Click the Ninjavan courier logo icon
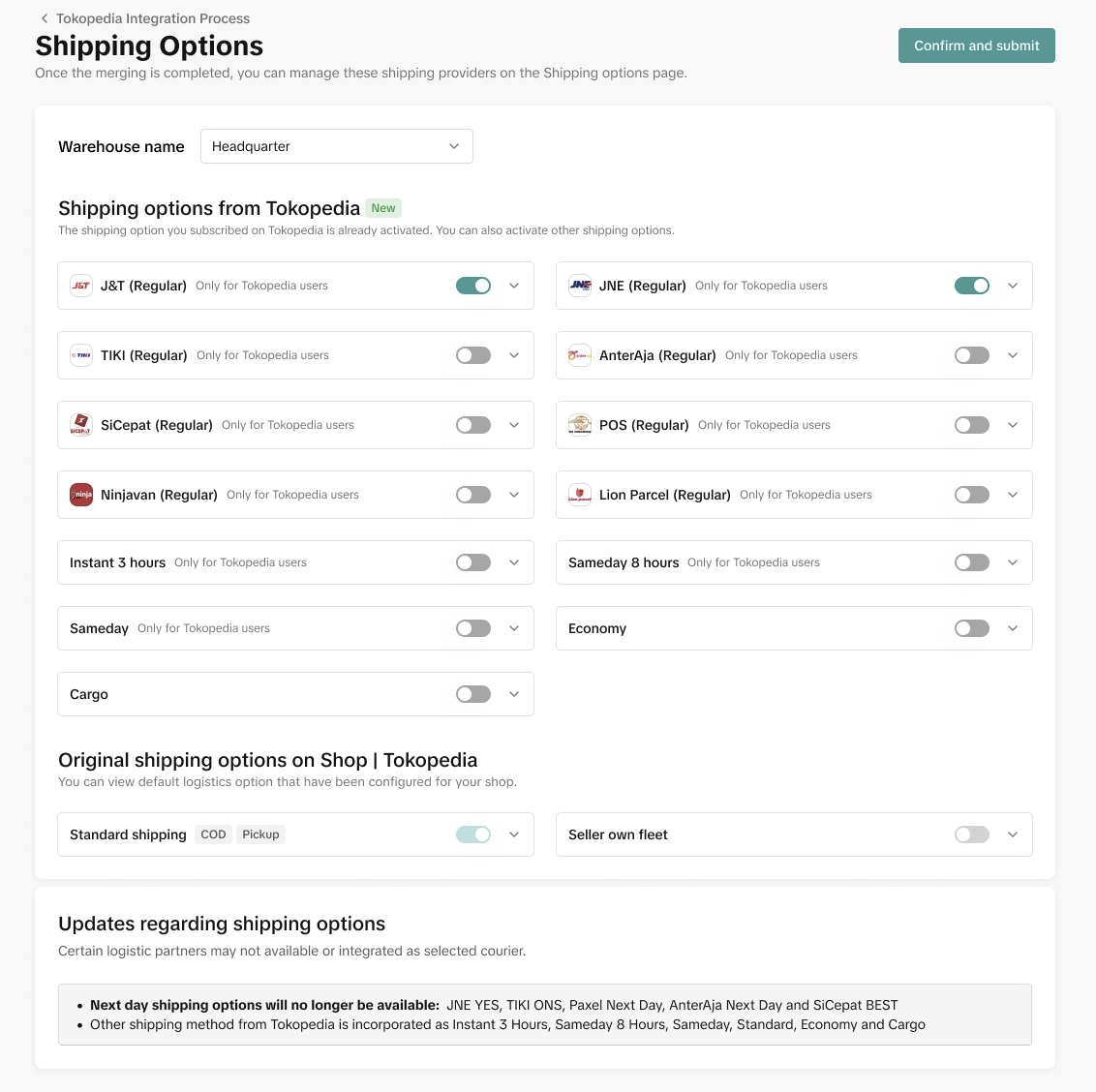The width and height of the screenshot is (1096, 1092). tap(81, 495)
